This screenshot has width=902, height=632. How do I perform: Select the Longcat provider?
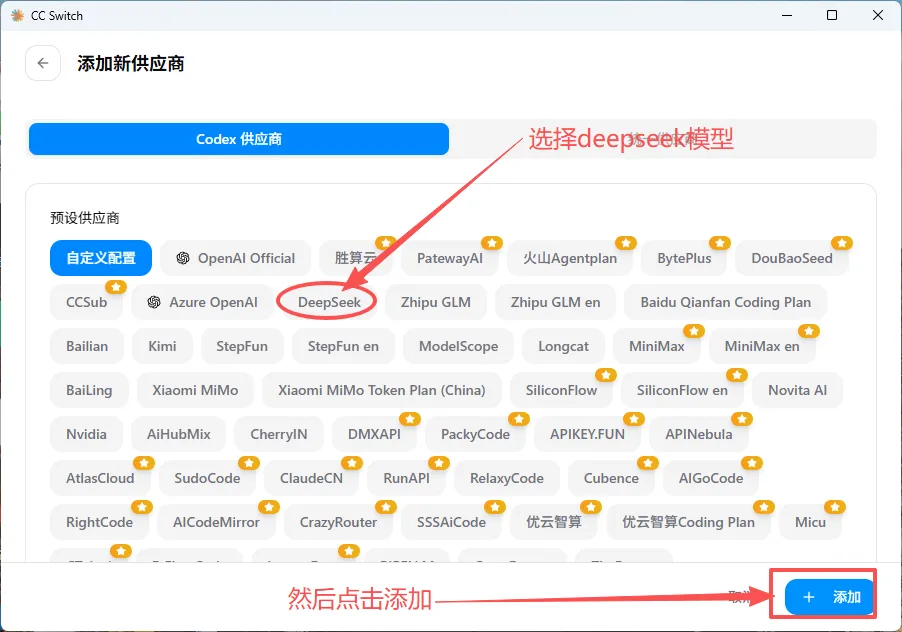point(563,346)
